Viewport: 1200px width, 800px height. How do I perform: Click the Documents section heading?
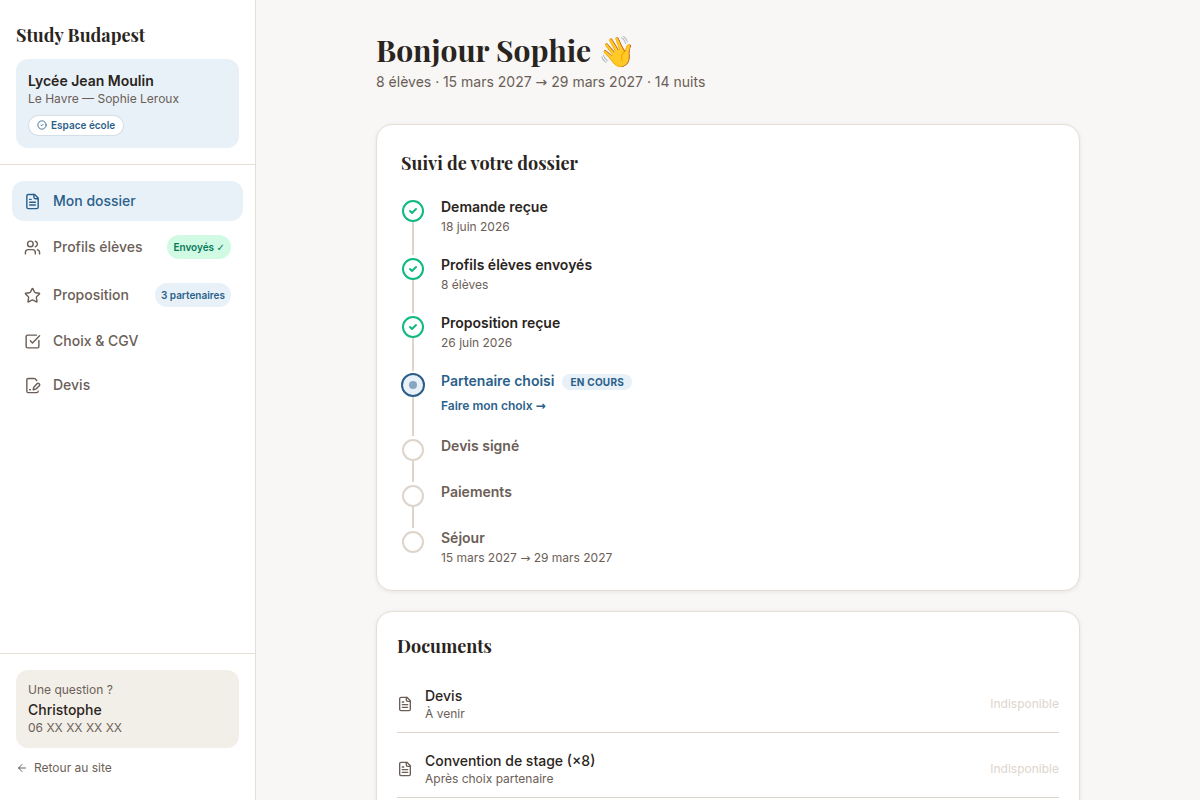pos(444,646)
